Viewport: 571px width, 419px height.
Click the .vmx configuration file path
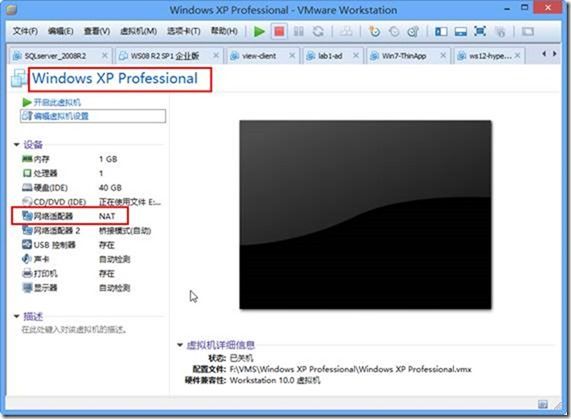[351, 369]
